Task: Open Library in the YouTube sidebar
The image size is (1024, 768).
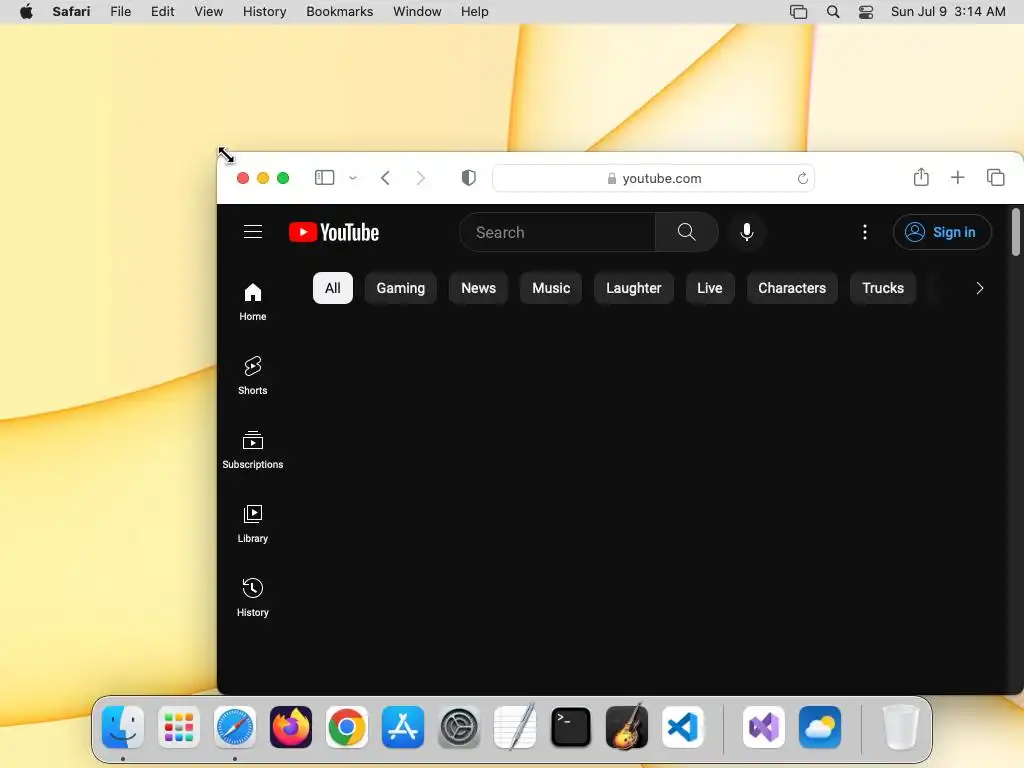Action: tap(253, 524)
